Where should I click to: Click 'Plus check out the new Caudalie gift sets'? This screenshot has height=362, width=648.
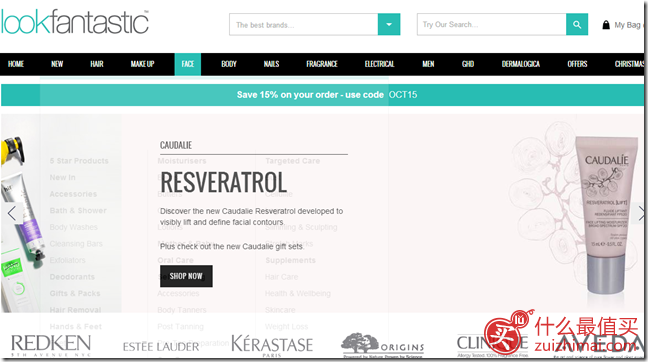[232, 246]
